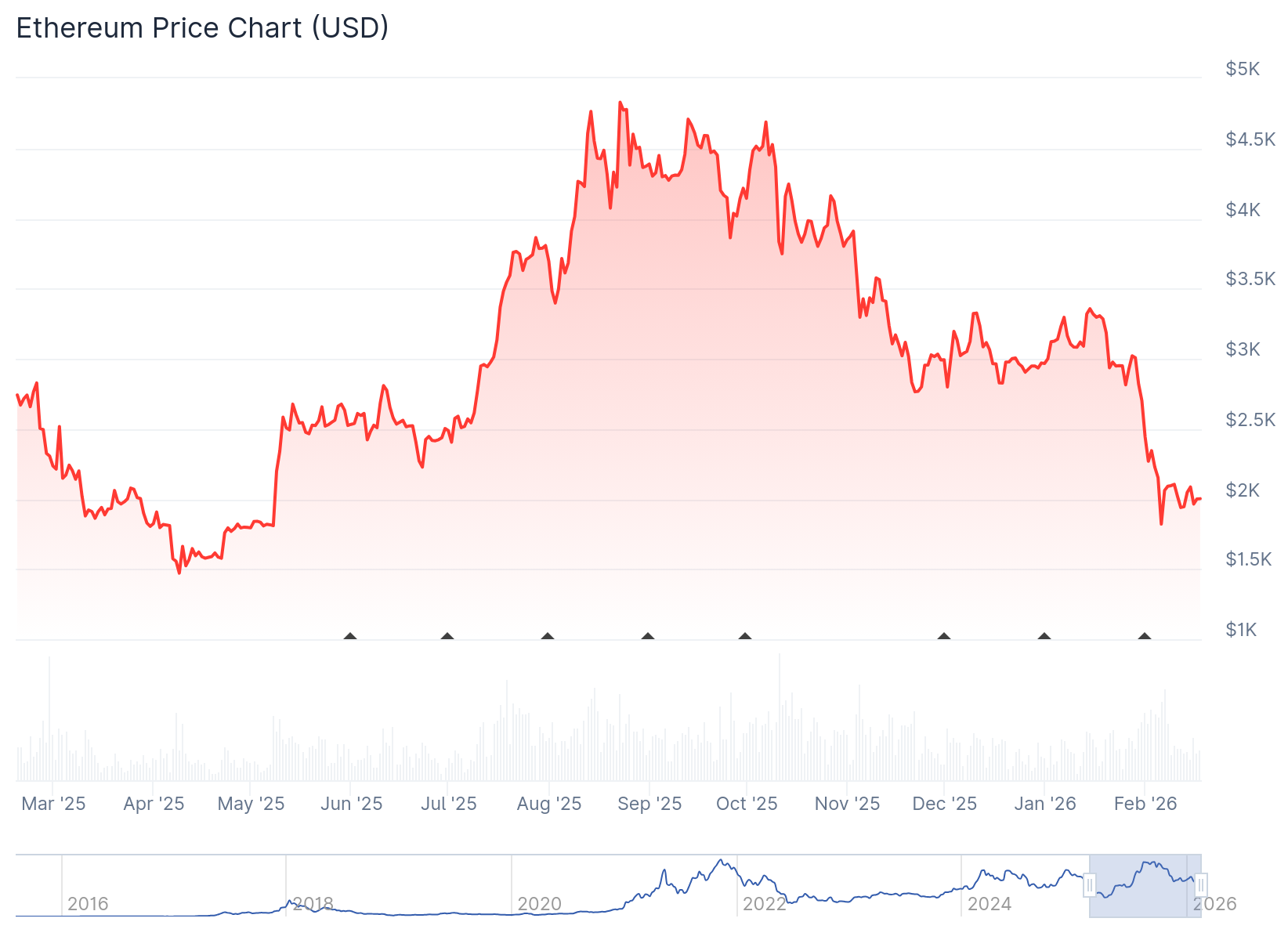
Task: Click 2022 in the overview navigator
Action: tap(764, 904)
